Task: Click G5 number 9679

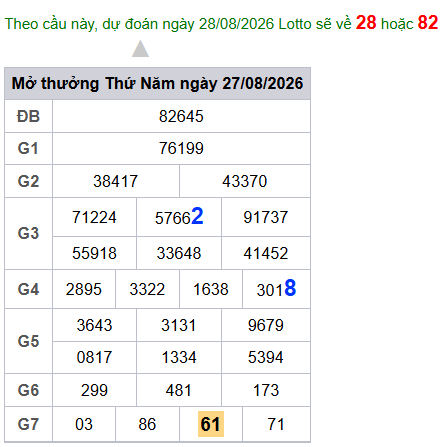Action: pyautogui.click(x=266, y=325)
